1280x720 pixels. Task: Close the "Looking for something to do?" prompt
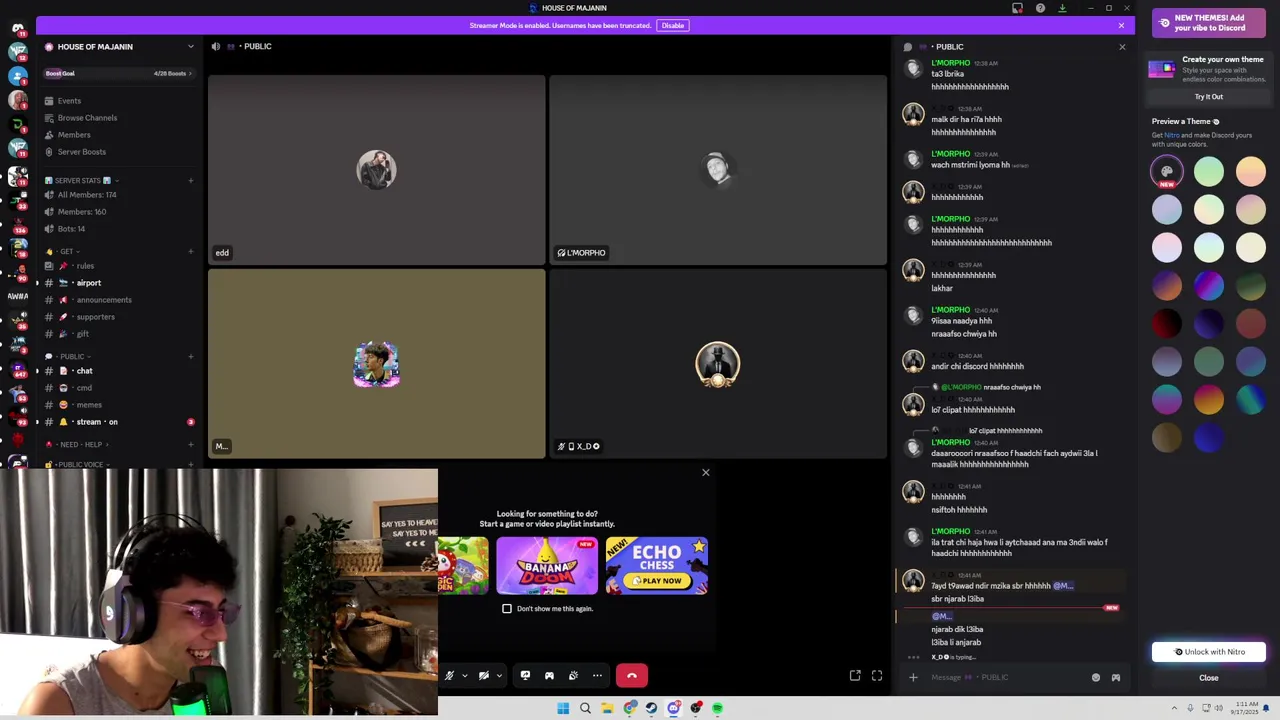(705, 473)
